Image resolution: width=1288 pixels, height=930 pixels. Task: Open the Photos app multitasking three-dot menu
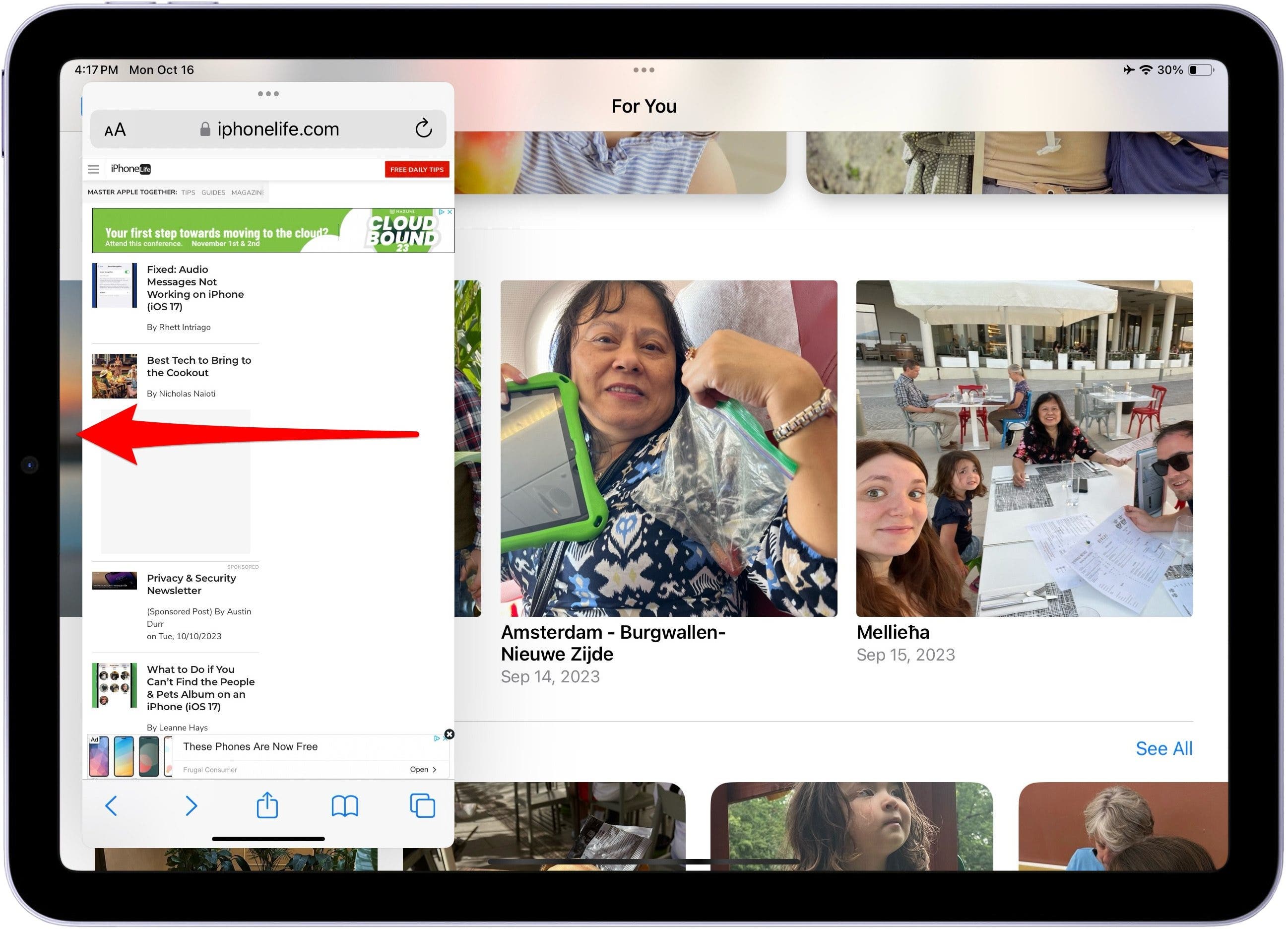click(x=644, y=70)
